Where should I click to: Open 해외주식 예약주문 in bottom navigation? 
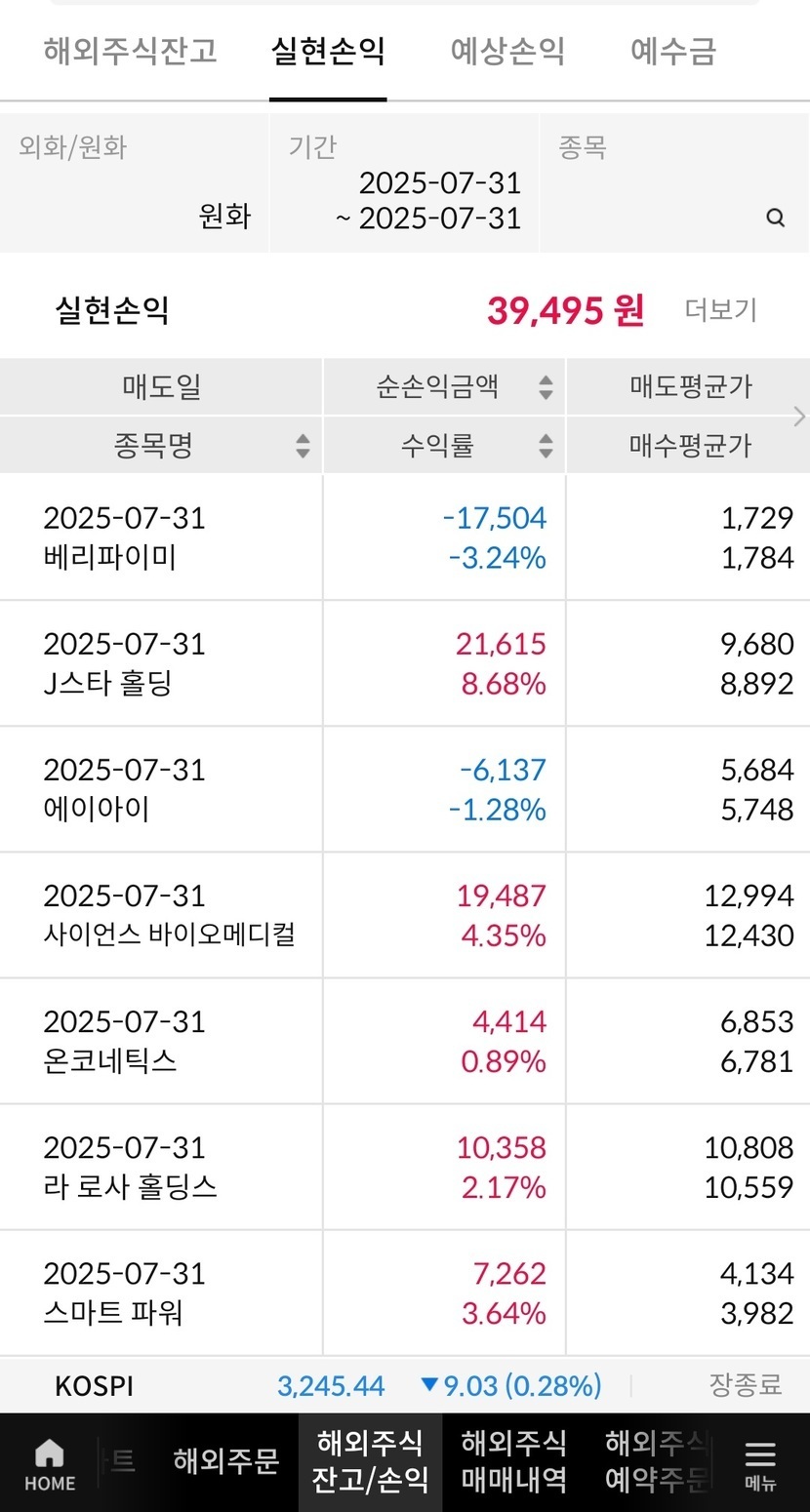656,1461
